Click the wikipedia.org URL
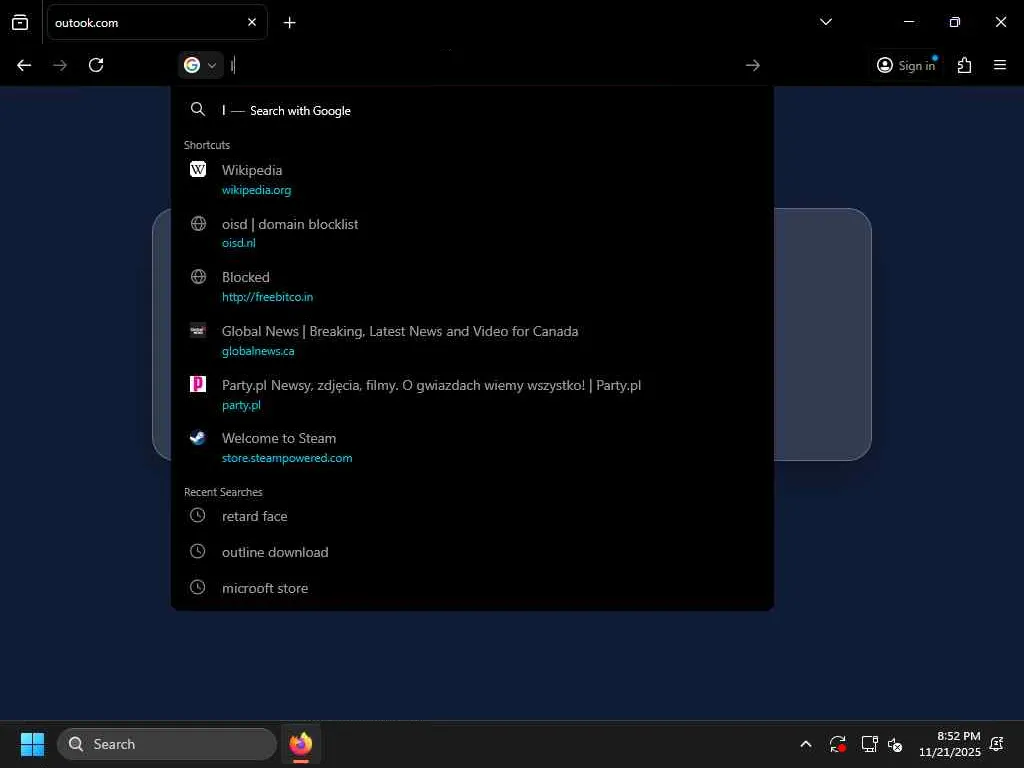 pos(257,190)
